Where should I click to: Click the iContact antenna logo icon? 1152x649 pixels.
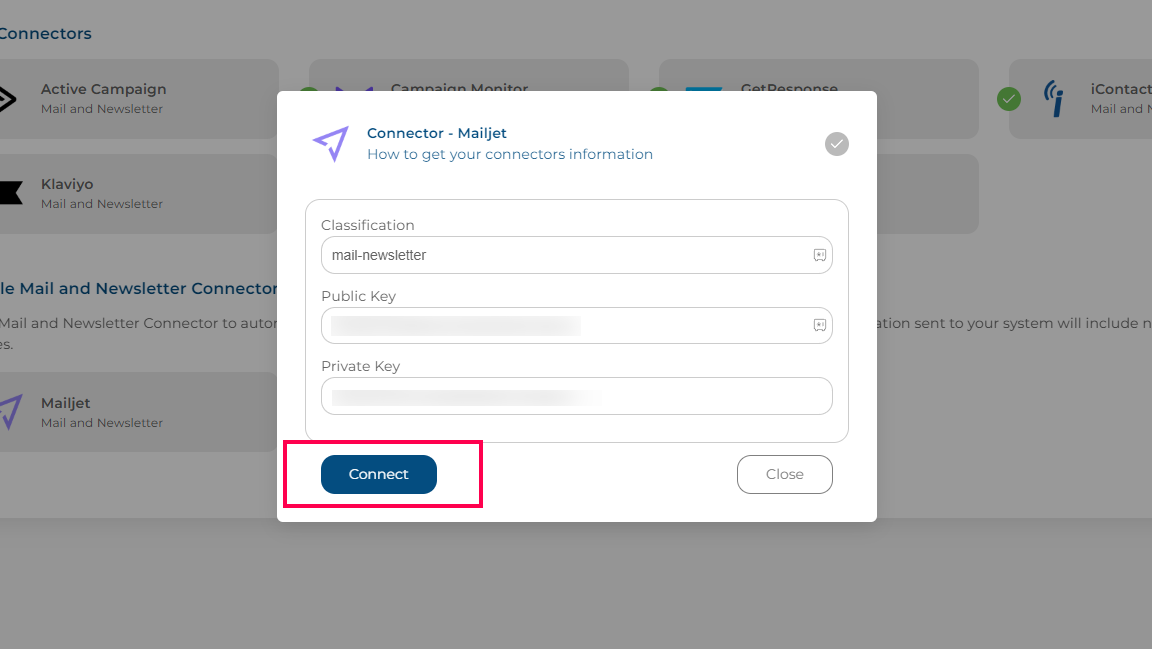1054,98
